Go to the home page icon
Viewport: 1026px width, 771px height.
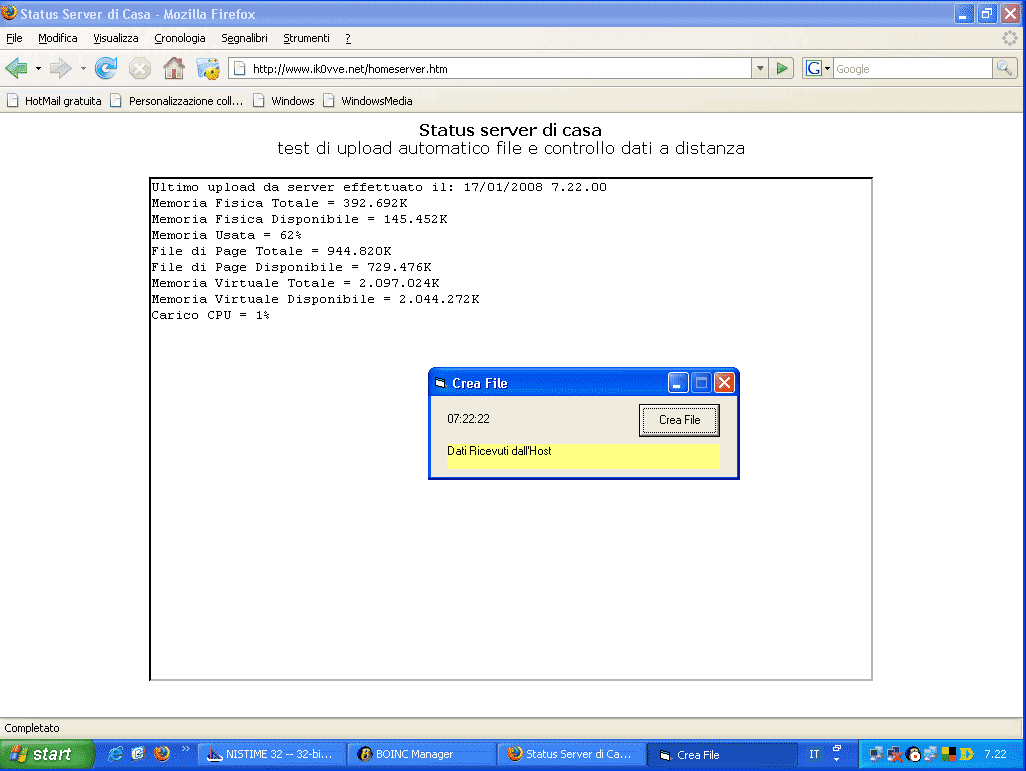tap(173, 68)
